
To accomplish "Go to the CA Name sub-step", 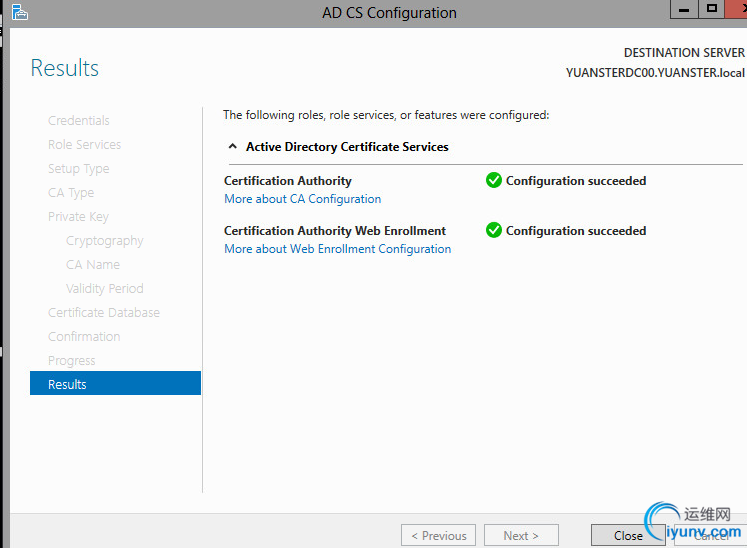I will 93,265.
